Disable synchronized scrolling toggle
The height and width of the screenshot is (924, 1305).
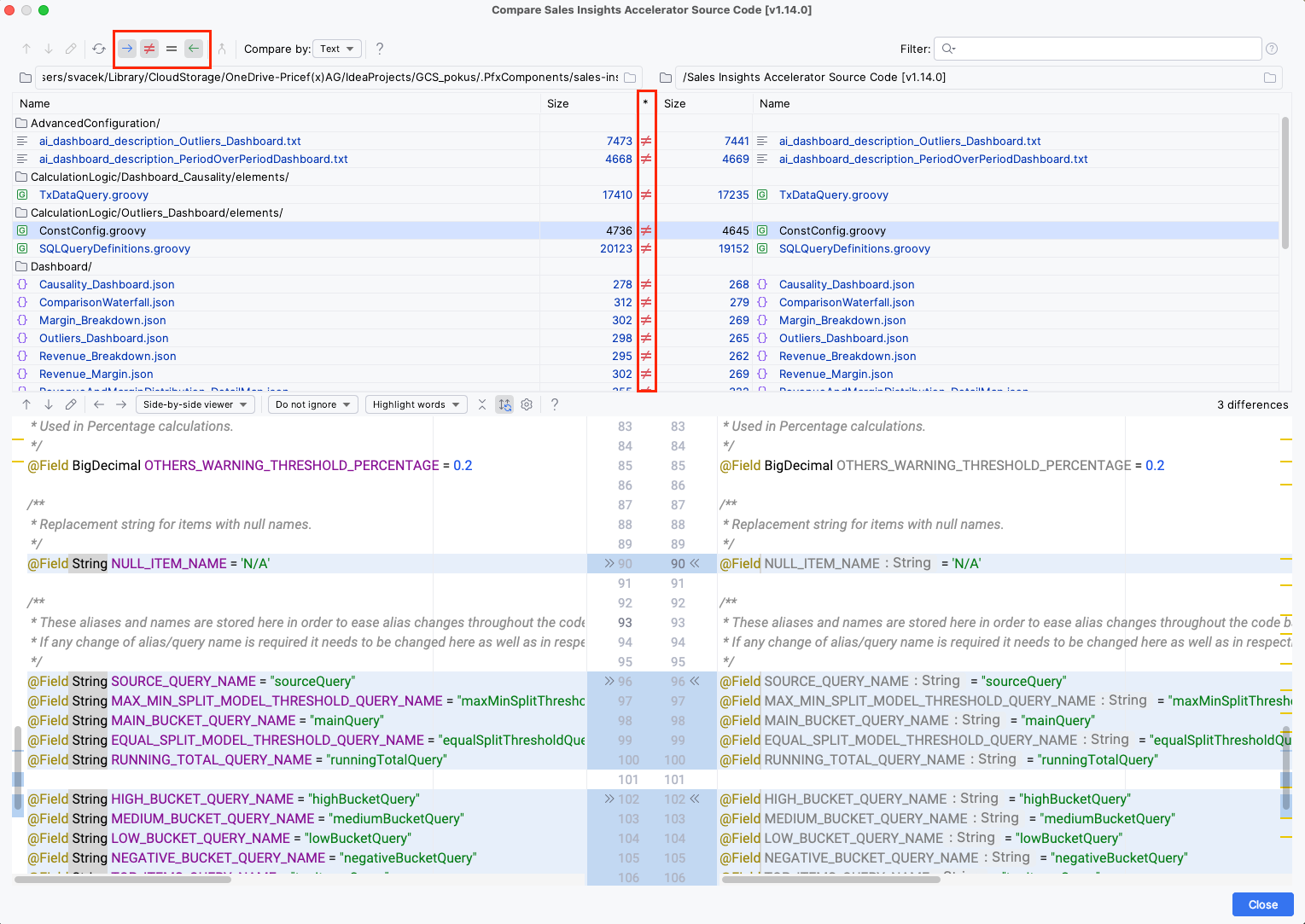point(504,404)
